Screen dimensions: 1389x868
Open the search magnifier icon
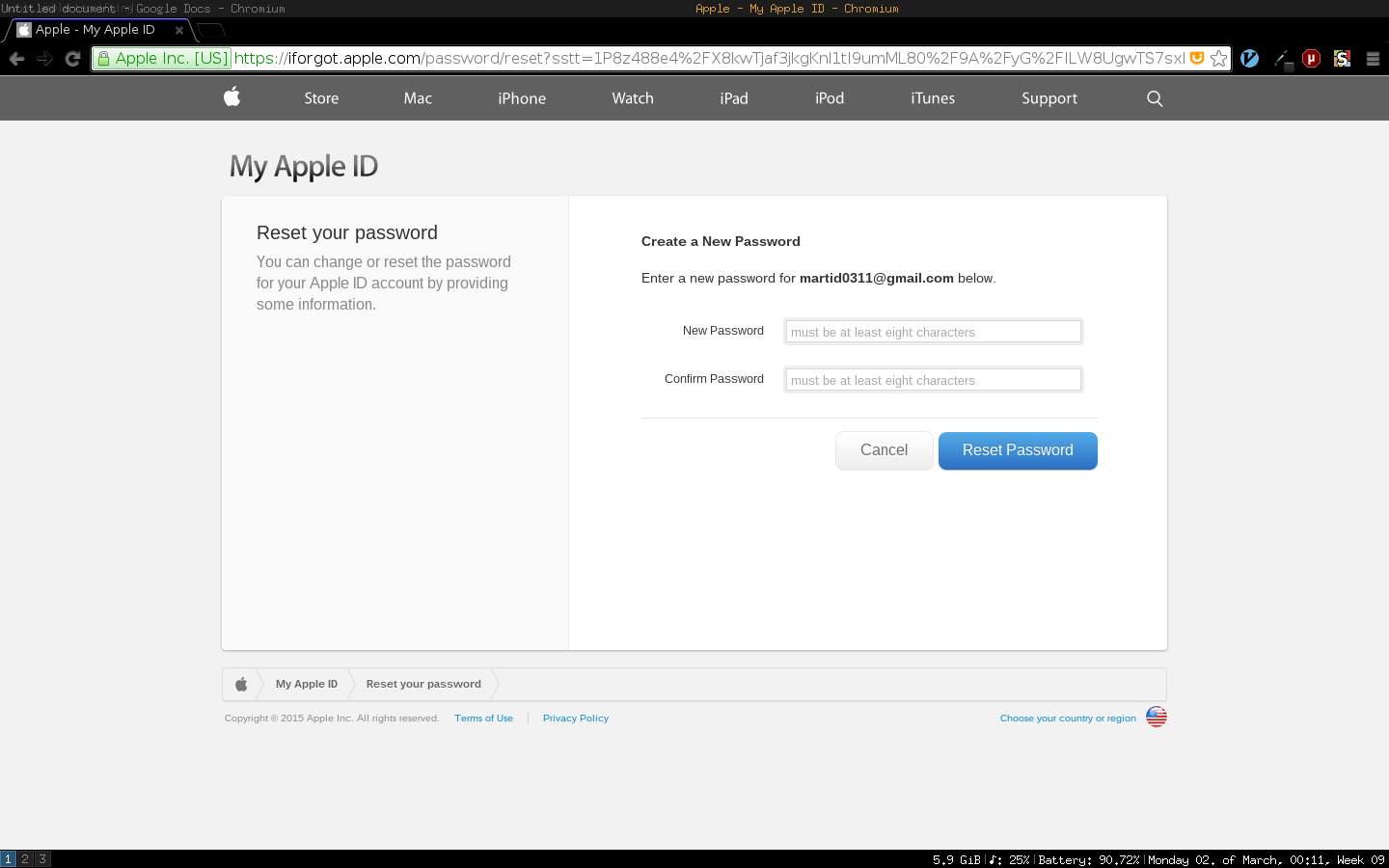tap(1155, 98)
